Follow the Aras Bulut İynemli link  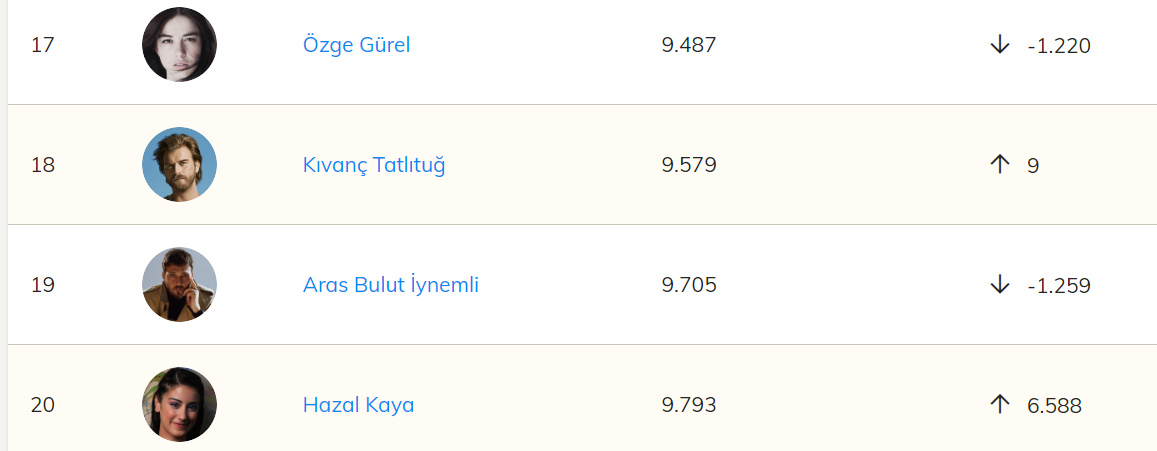coord(391,285)
